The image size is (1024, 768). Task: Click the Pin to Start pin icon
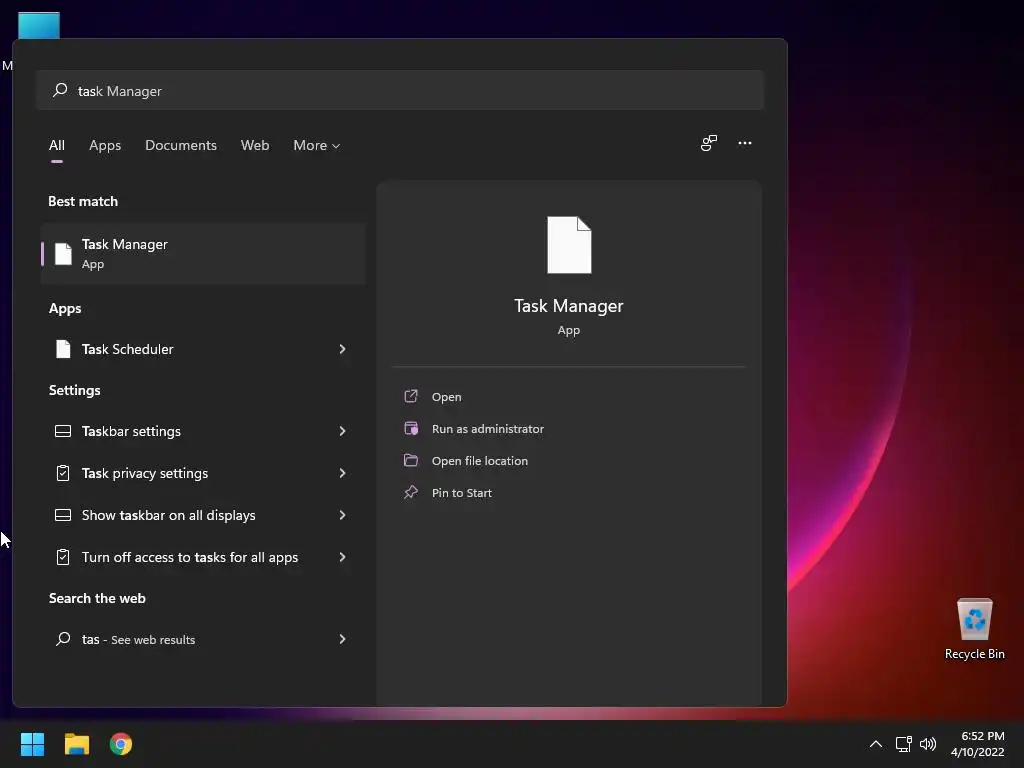[411, 492]
